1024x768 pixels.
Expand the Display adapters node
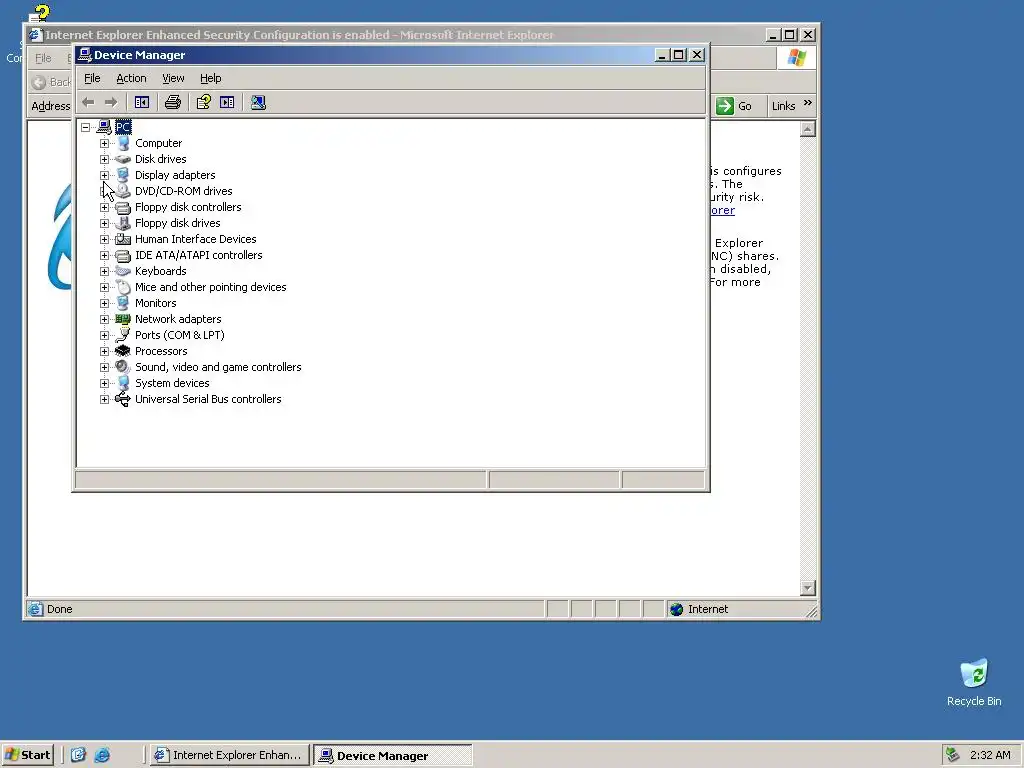click(104, 175)
